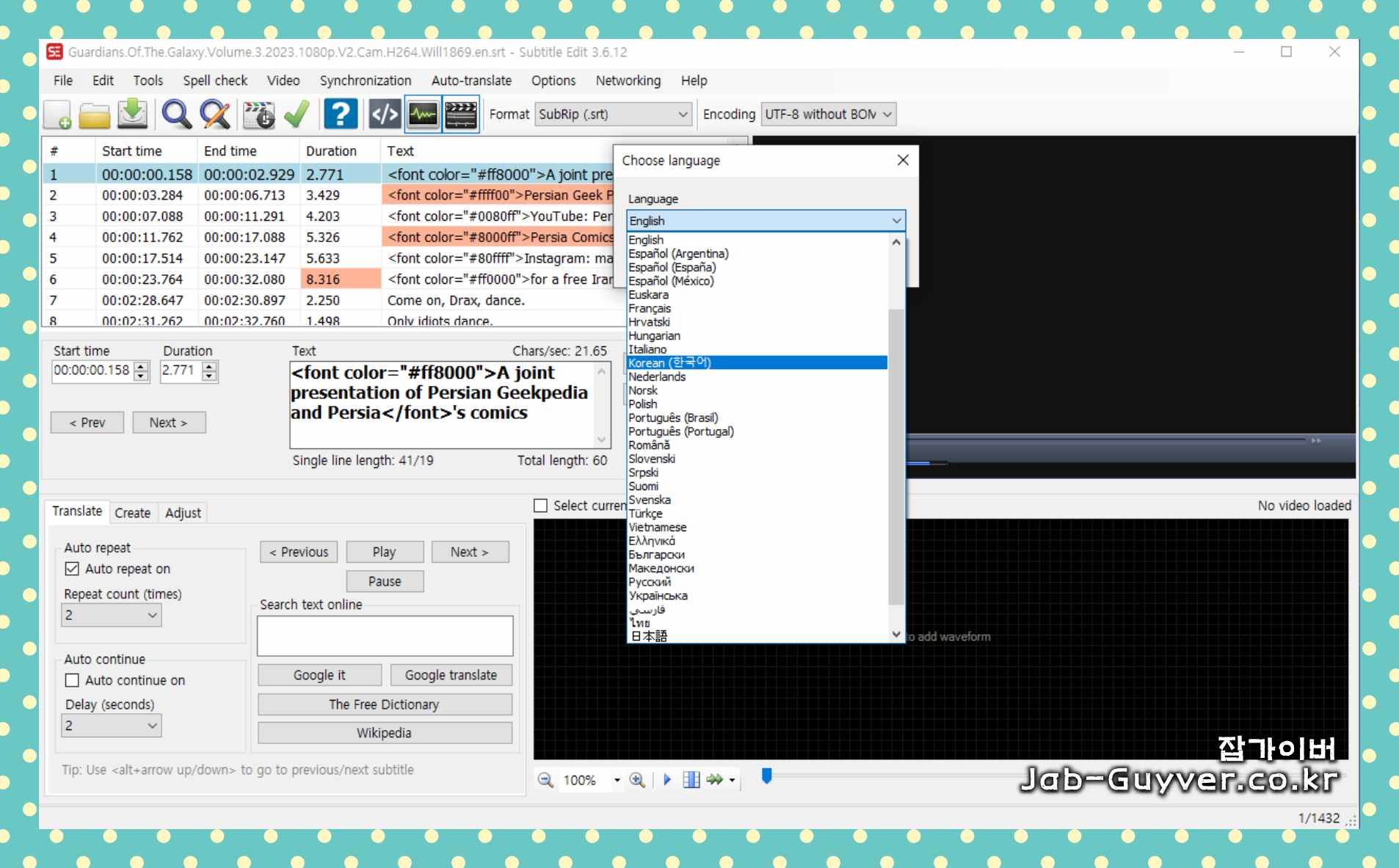Click the language list scrollbar thumb
Image resolution: width=1399 pixels, height=868 pixels.
click(896, 456)
